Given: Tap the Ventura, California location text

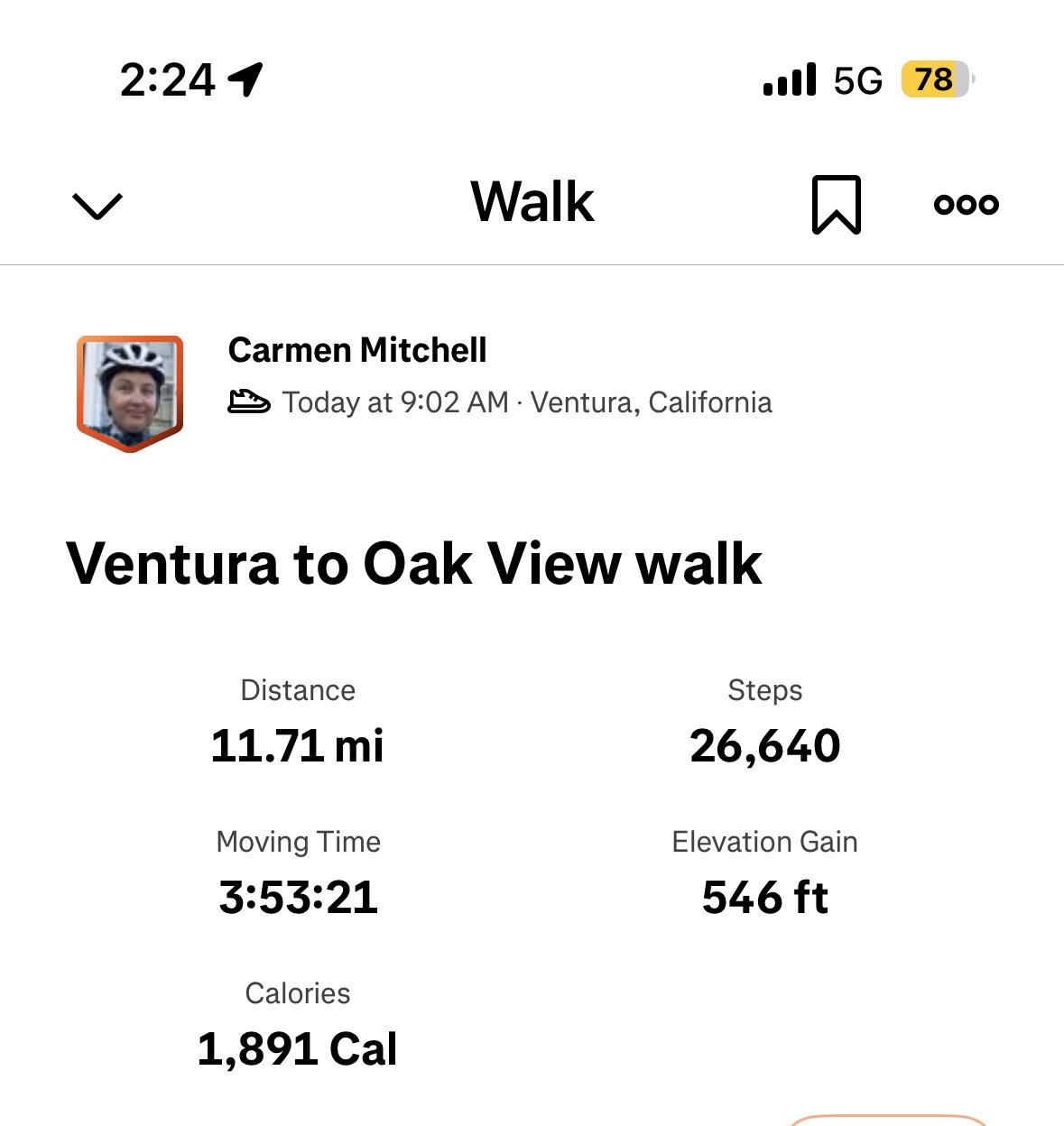Looking at the screenshot, I should pos(651,402).
